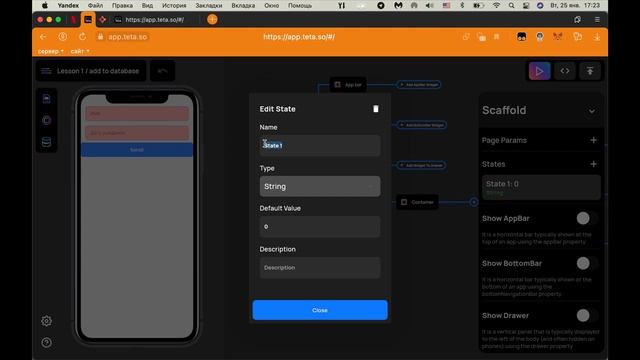Image resolution: width=640 pixels, height=360 pixels.
Task: Click the Add AppBar Widget pill
Action: click(419, 84)
